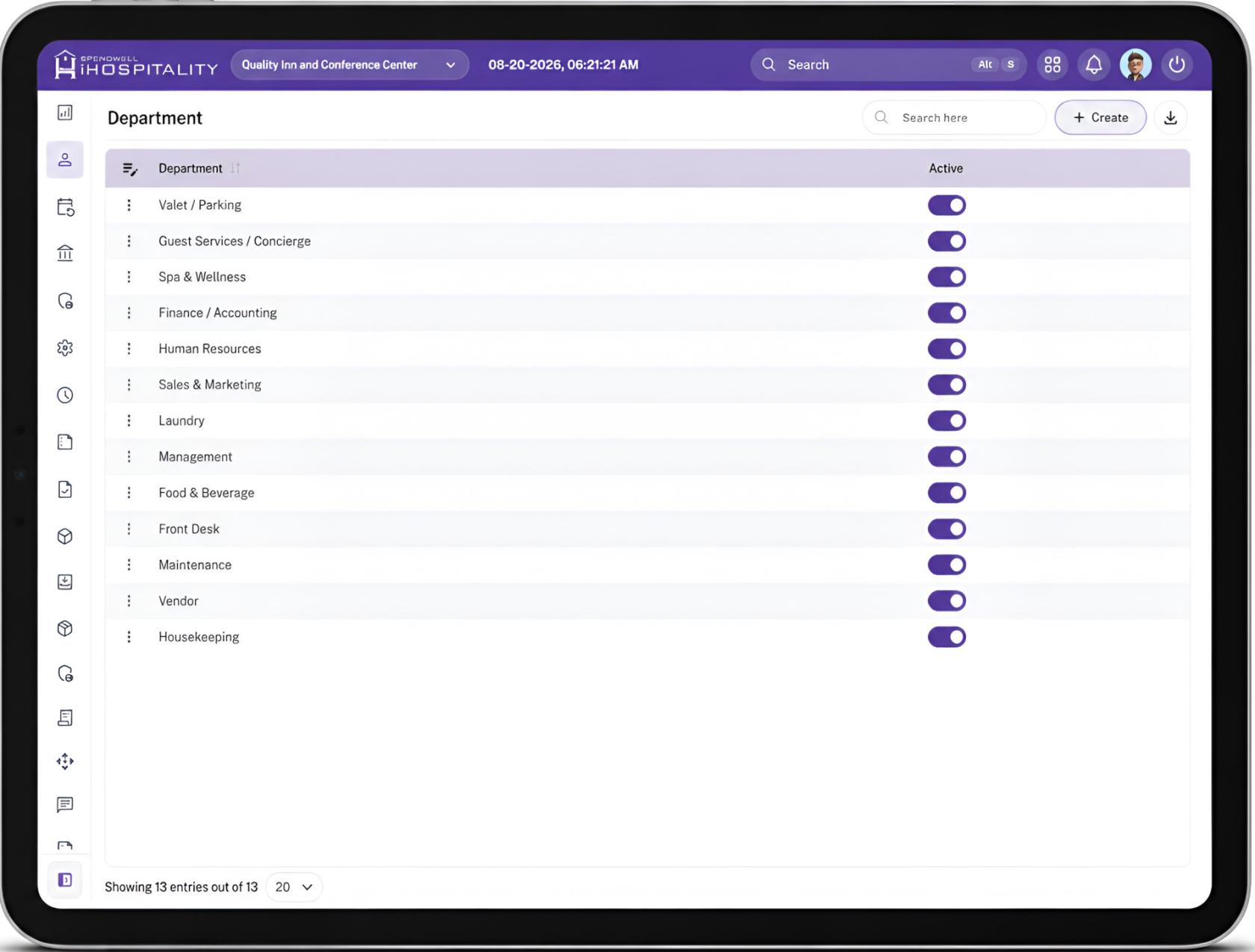Select the Finance / Accounting row
The height and width of the screenshot is (952, 1255).
point(647,313)
